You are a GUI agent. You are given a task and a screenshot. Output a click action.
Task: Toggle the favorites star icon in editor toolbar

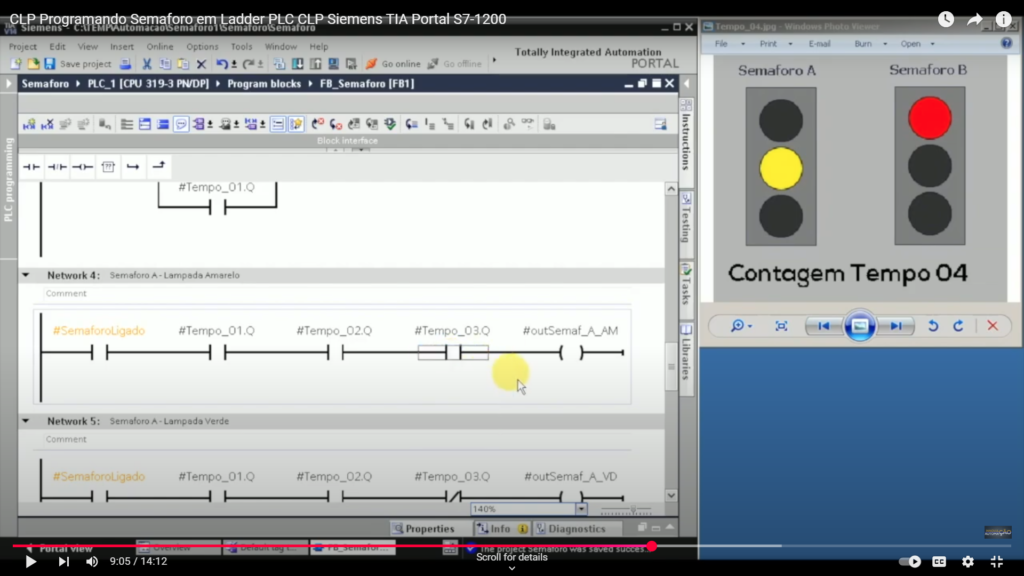(x=296, y=124)
